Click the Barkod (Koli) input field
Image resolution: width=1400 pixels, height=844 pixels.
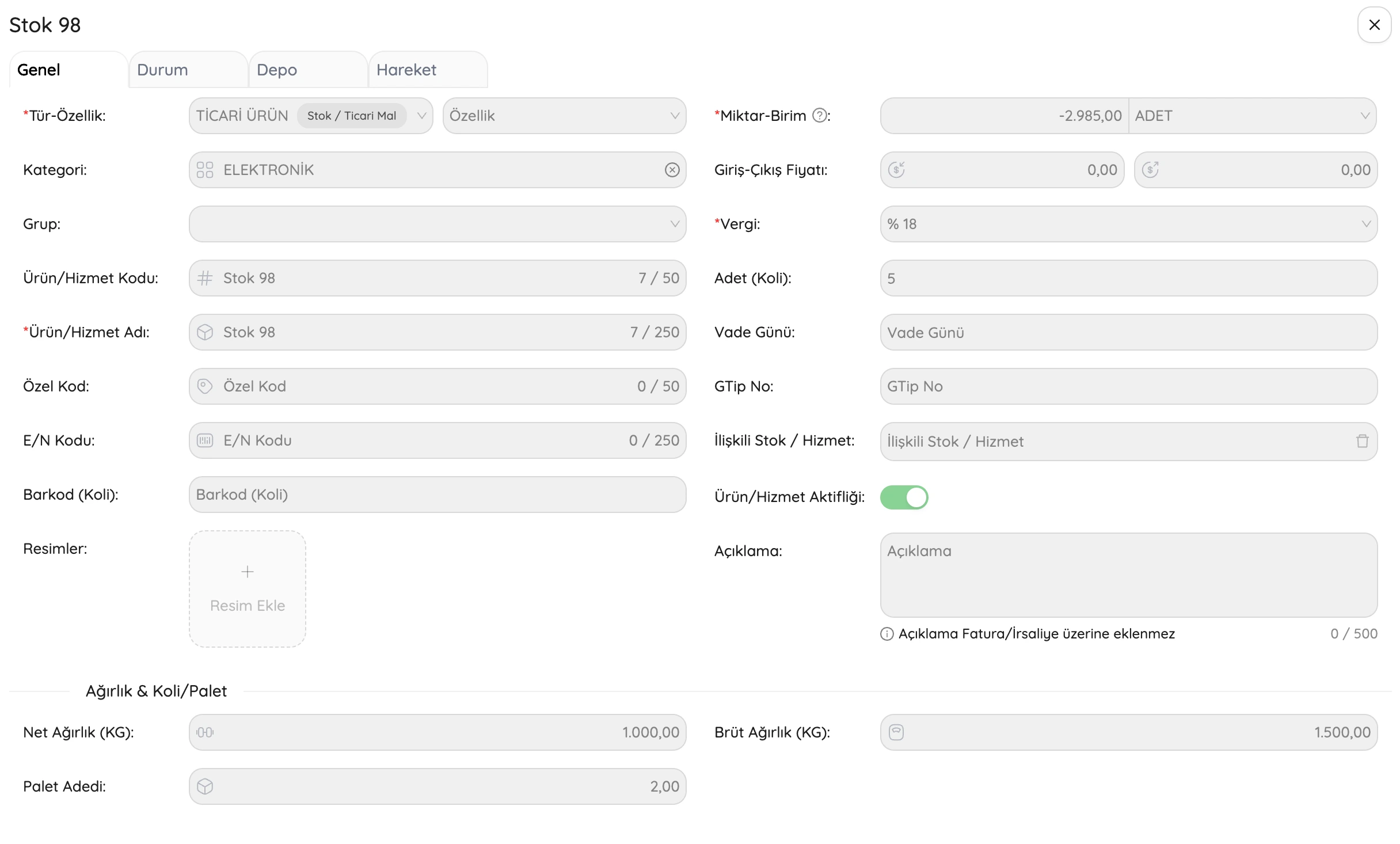[x=438, y=495]
